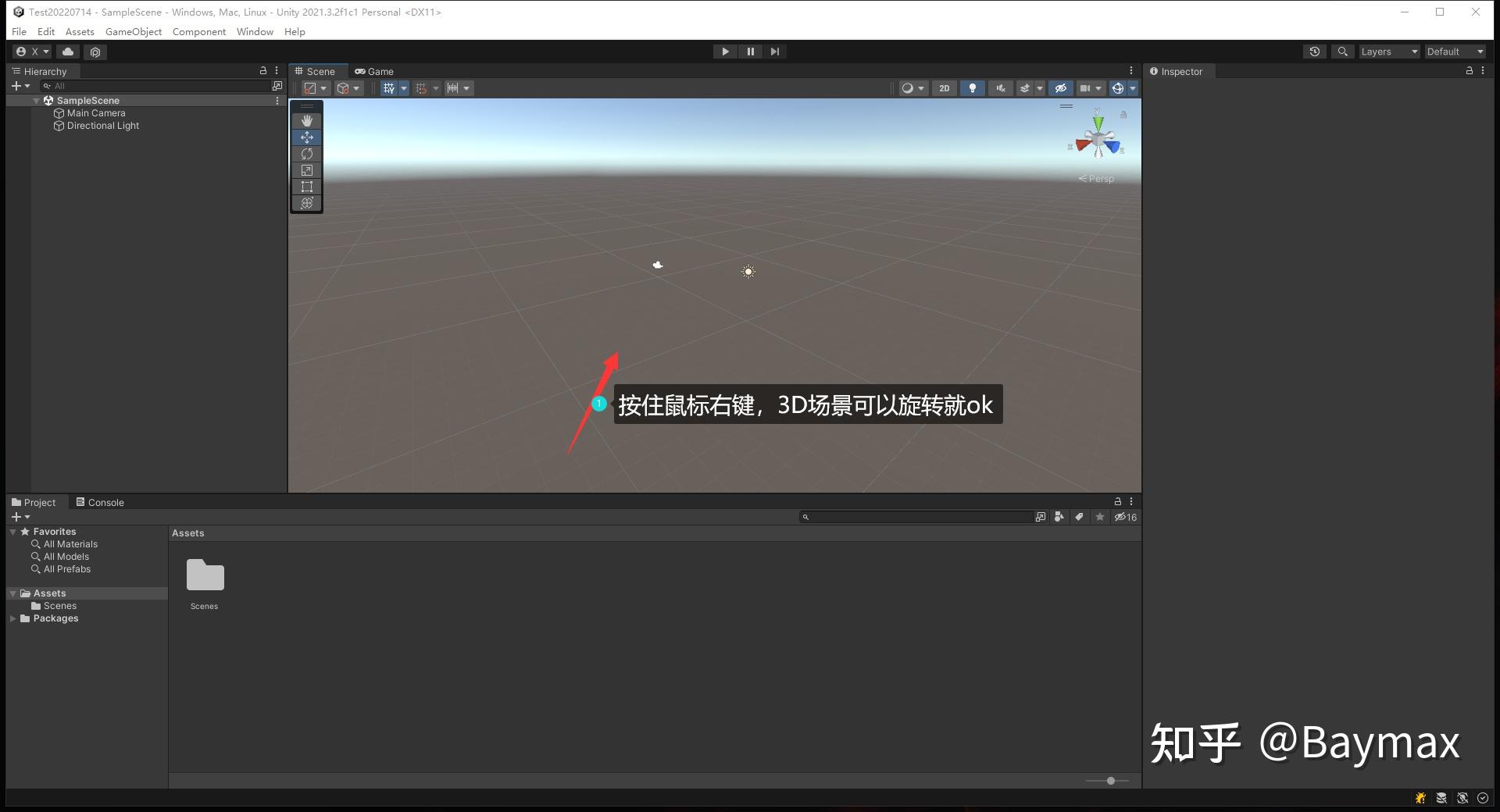Open the Unity cloud services panel
The image size is (1500, 812).
pos(68,52)
